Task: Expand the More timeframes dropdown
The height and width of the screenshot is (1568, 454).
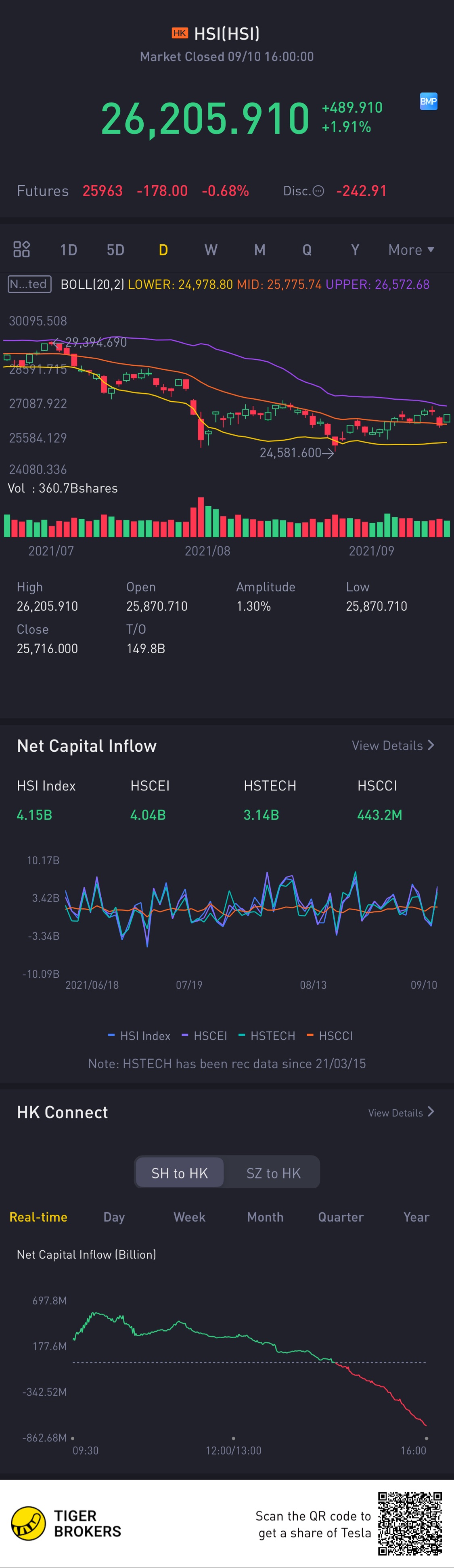Action: click(411, 249)
